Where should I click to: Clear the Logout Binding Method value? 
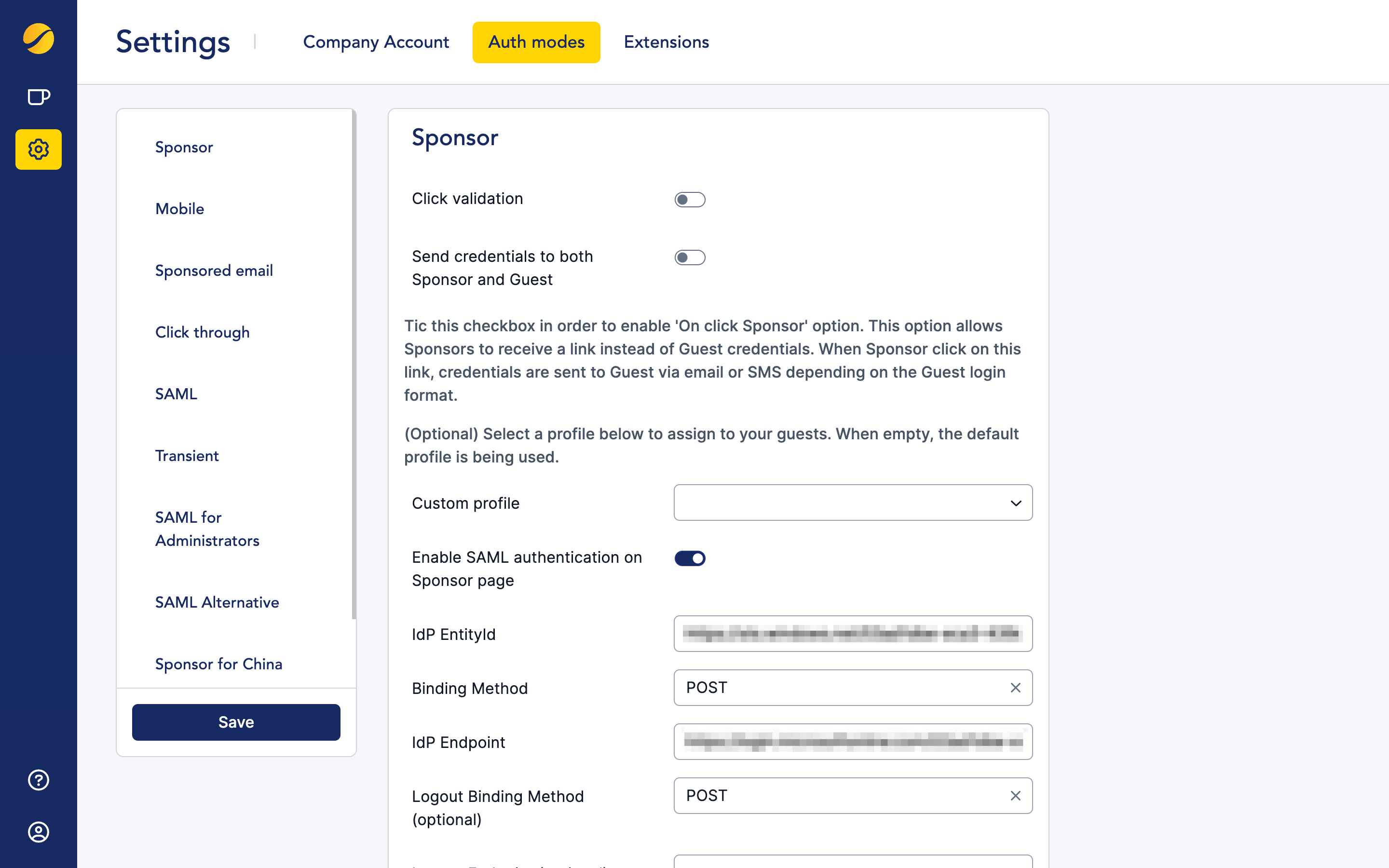[x=1015, y=796]
